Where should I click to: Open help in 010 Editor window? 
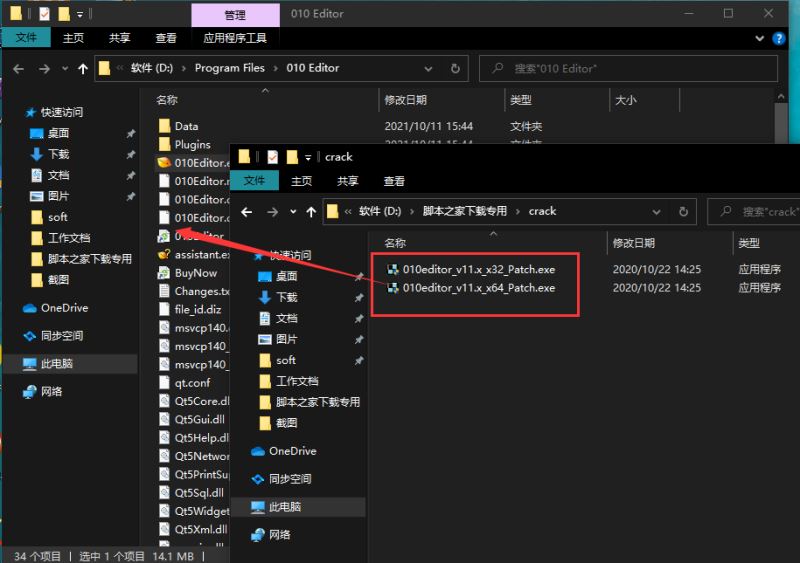779,38
